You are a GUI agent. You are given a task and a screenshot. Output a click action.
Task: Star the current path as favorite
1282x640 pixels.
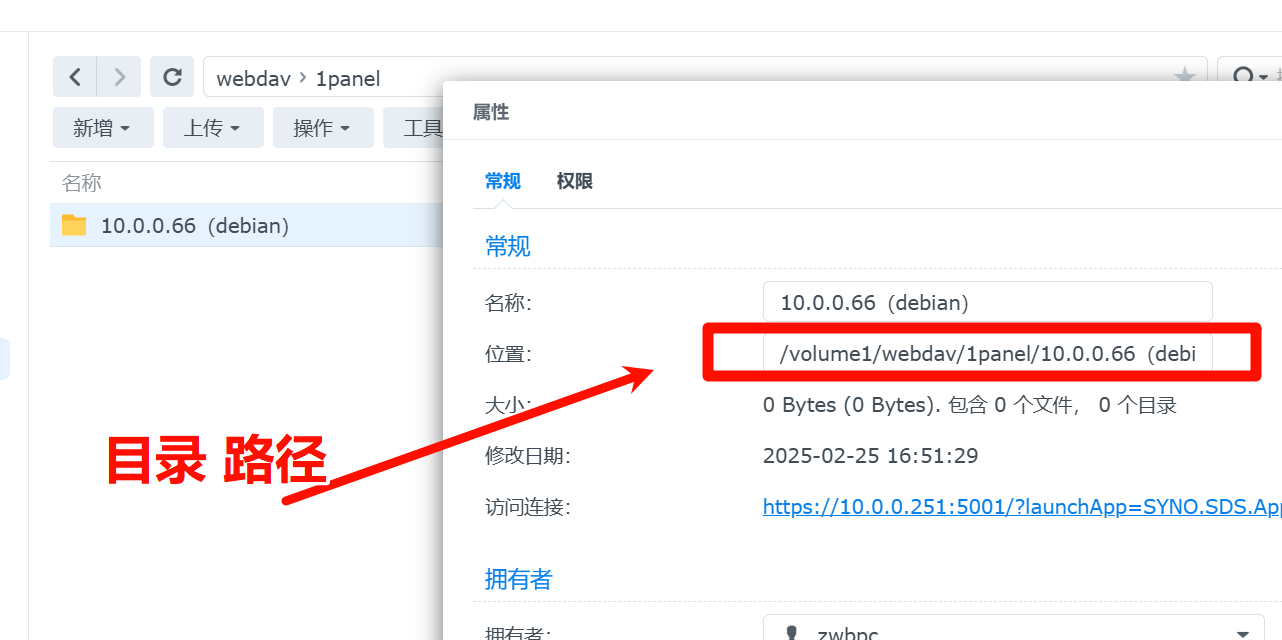click(x=1184, y=77)
